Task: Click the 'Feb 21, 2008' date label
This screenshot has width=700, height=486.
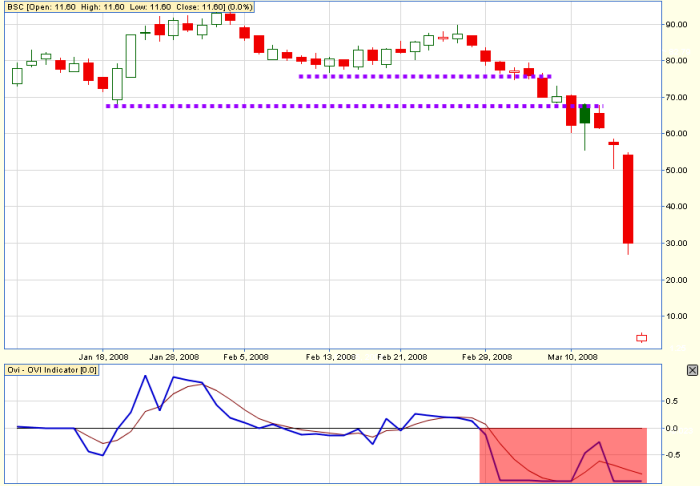Action: point(402,357)
